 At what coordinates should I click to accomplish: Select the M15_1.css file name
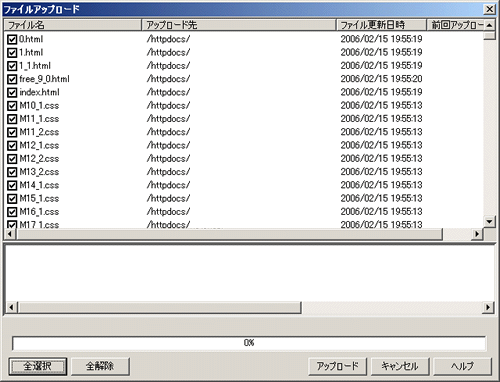pyautogui.click(x=39, y=199)
